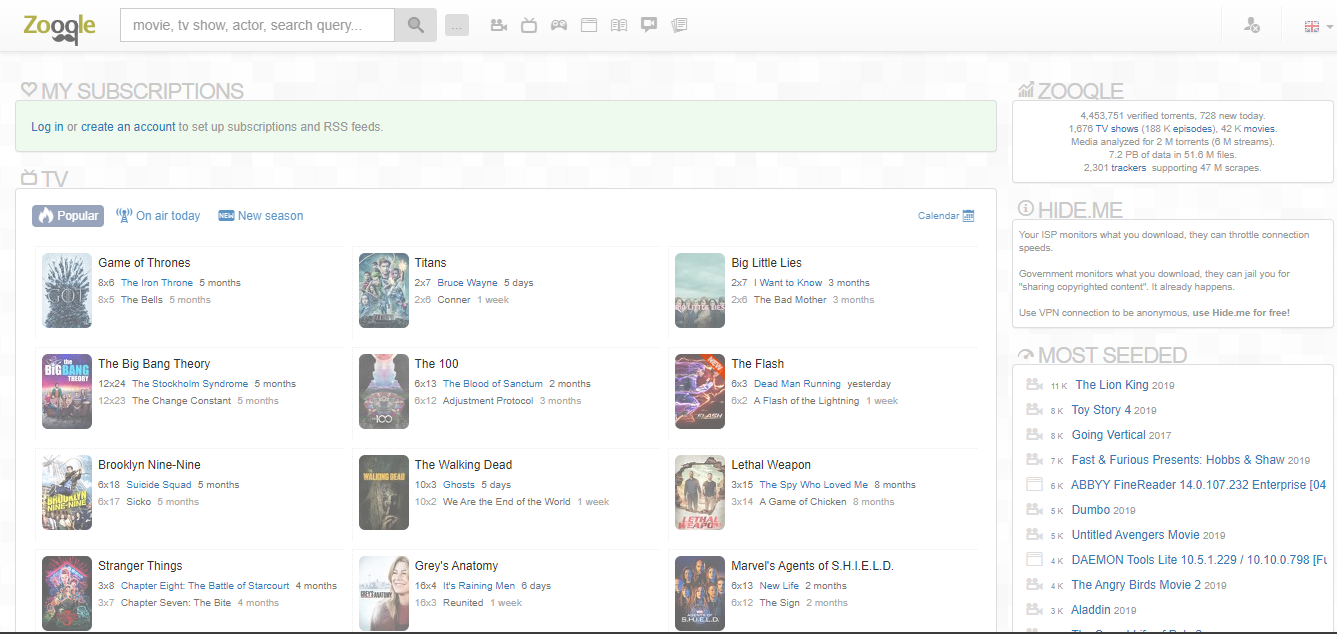Switch to On air today tab
The image size is (1337, 634).
pos(158,216)
